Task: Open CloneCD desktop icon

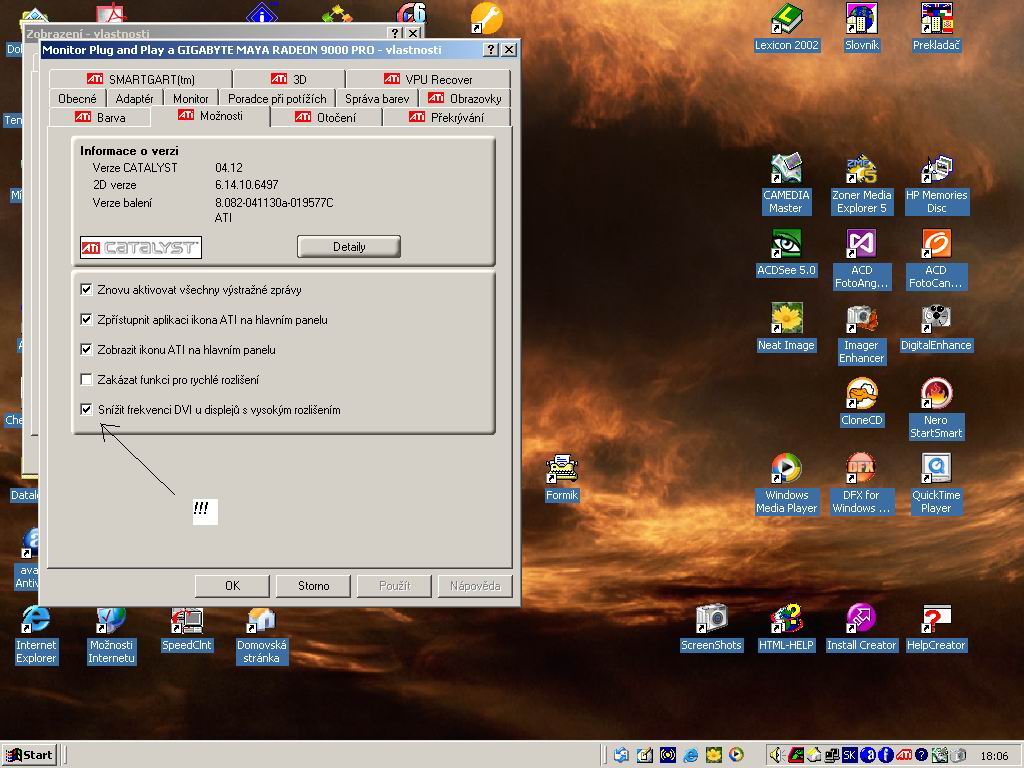Action: 861,395
